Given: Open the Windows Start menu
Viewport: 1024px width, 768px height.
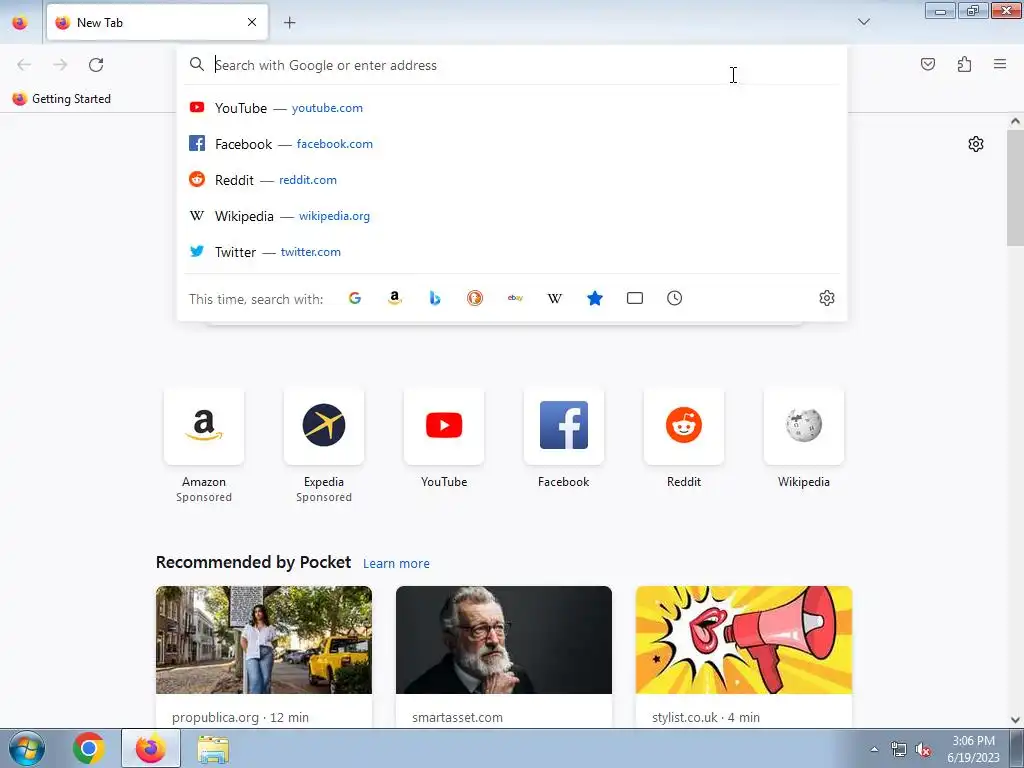Looking at the screenshot, I should coord(27,748).
